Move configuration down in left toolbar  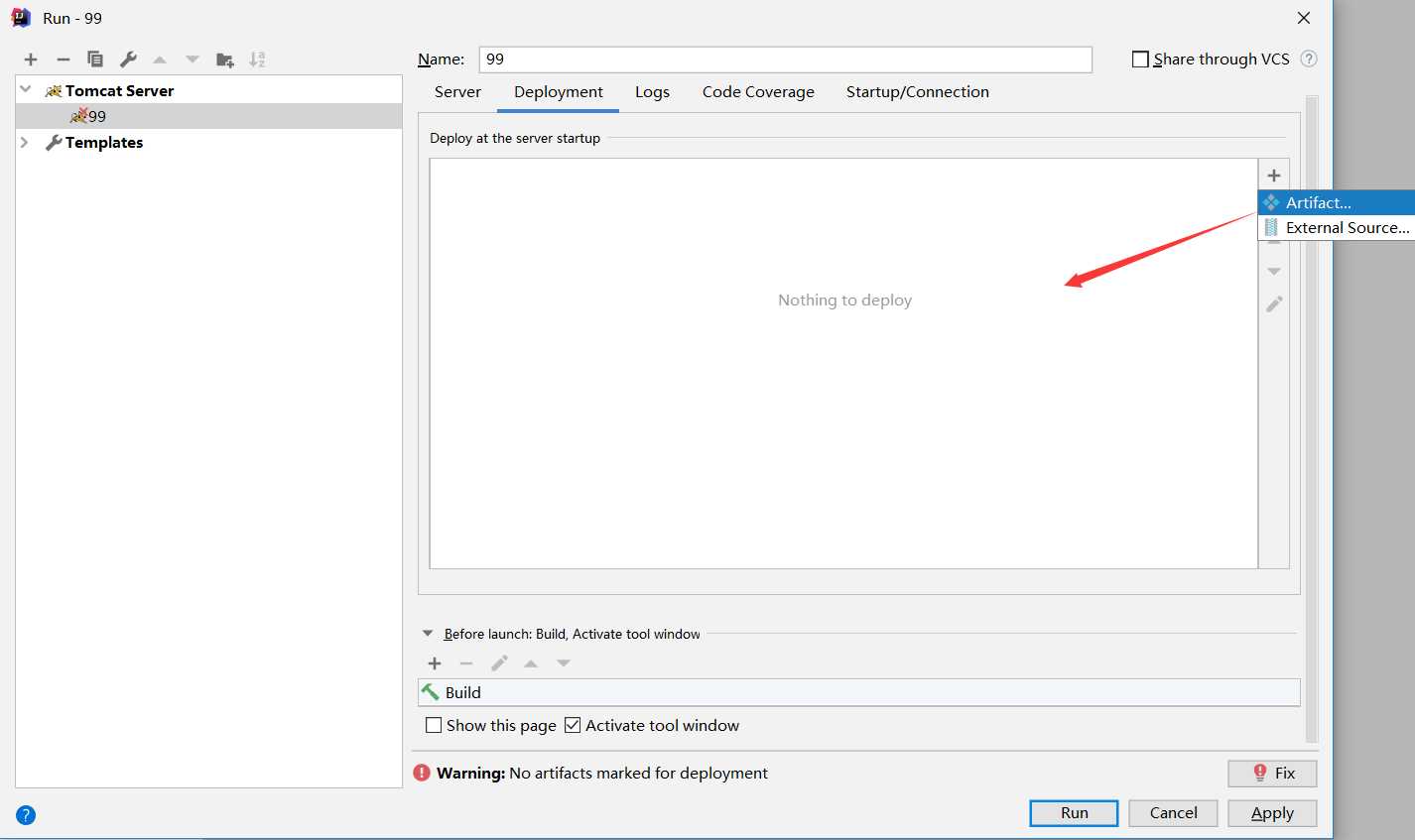(x=193, y=60)
